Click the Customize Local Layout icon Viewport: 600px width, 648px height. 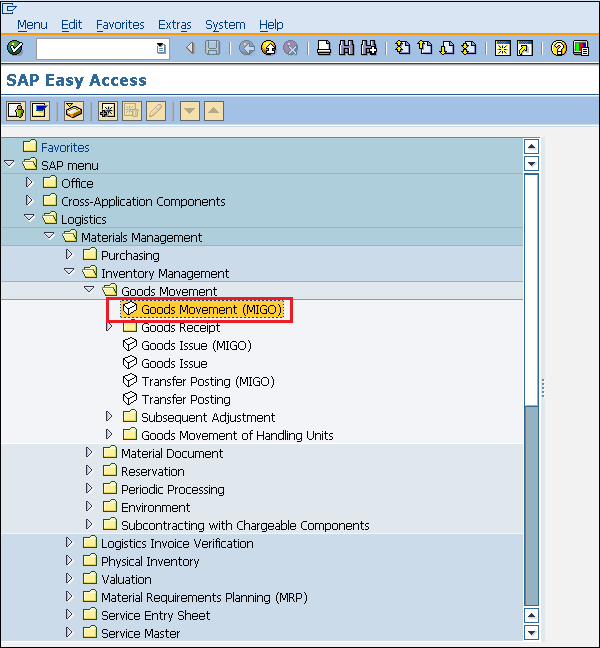click(x=581, y=48)
